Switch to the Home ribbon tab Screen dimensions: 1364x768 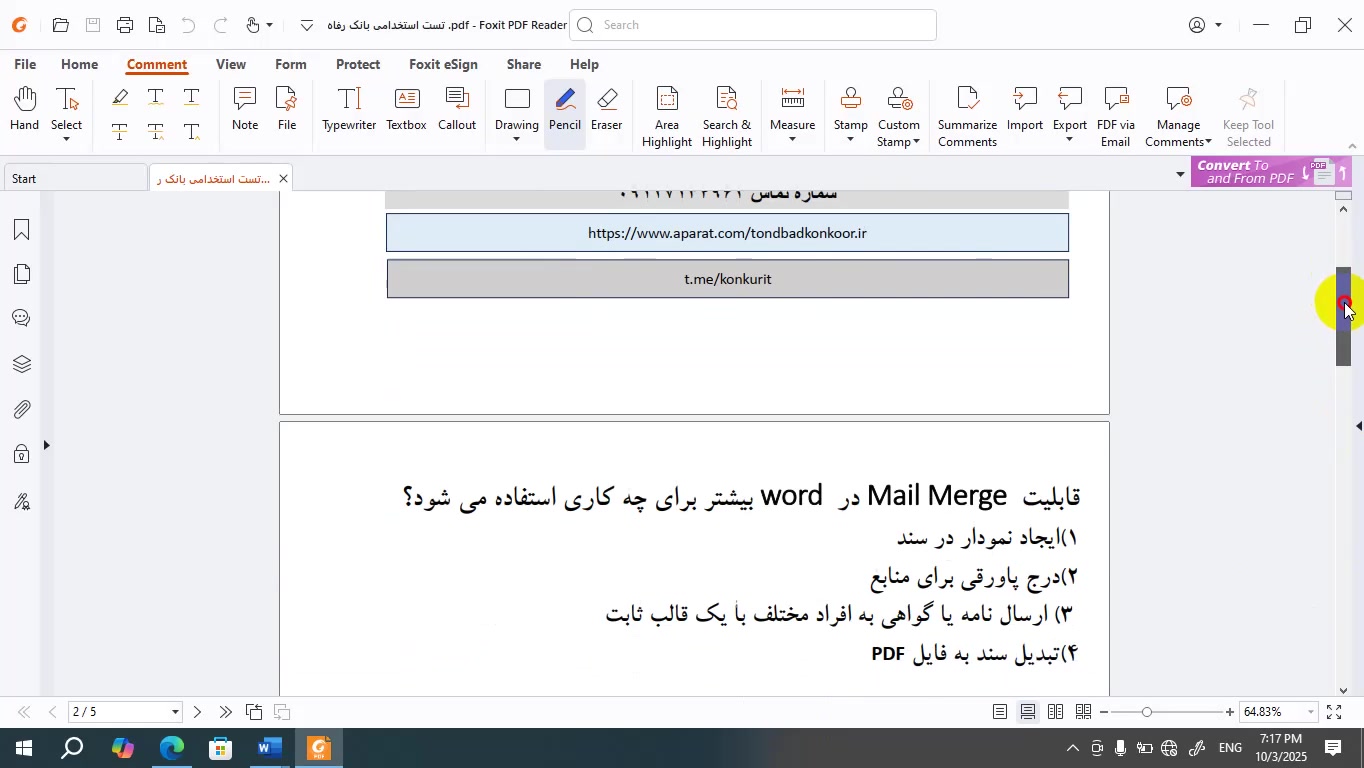(x=80, y=64)
